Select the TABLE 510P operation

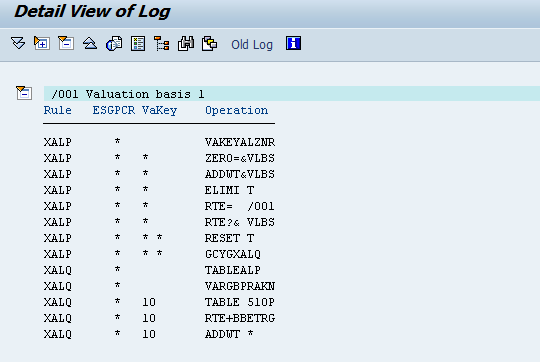point(240,302)
